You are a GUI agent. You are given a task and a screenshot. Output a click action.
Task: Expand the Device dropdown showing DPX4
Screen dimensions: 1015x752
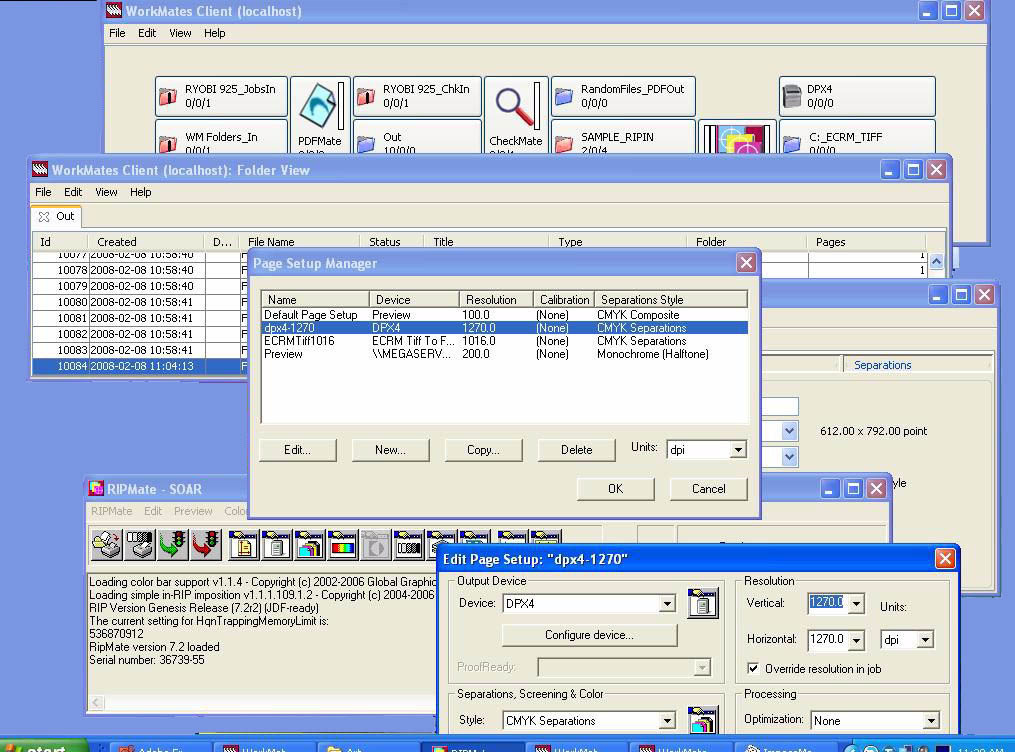click(667, 604)
